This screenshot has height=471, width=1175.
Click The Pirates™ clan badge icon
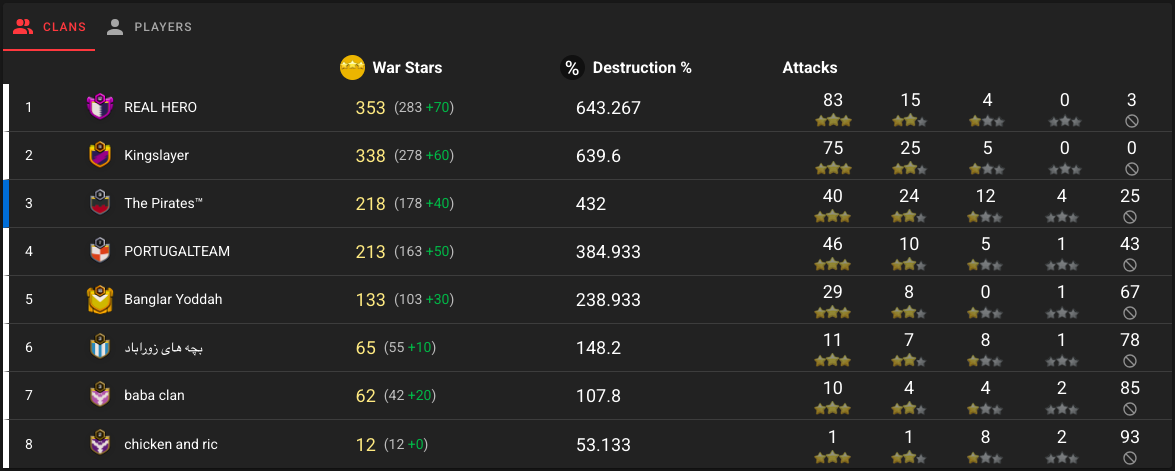[99, 203]
